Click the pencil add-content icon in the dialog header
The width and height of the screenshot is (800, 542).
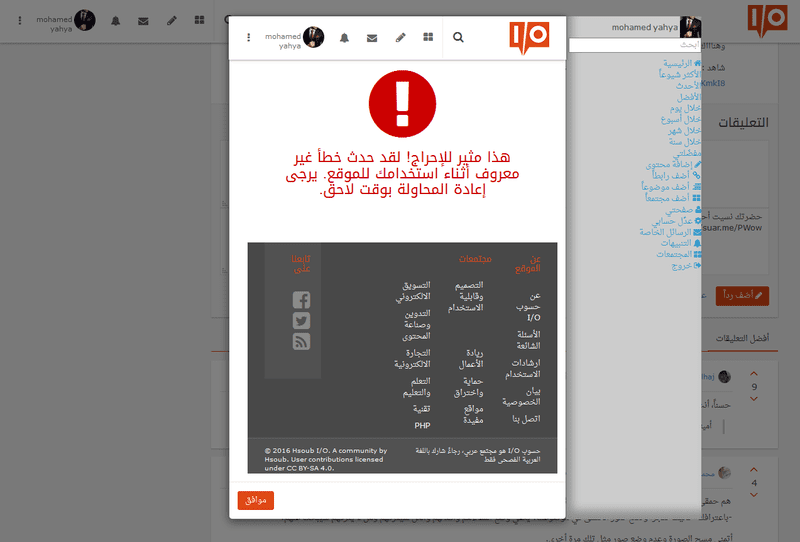coord(401,37)
